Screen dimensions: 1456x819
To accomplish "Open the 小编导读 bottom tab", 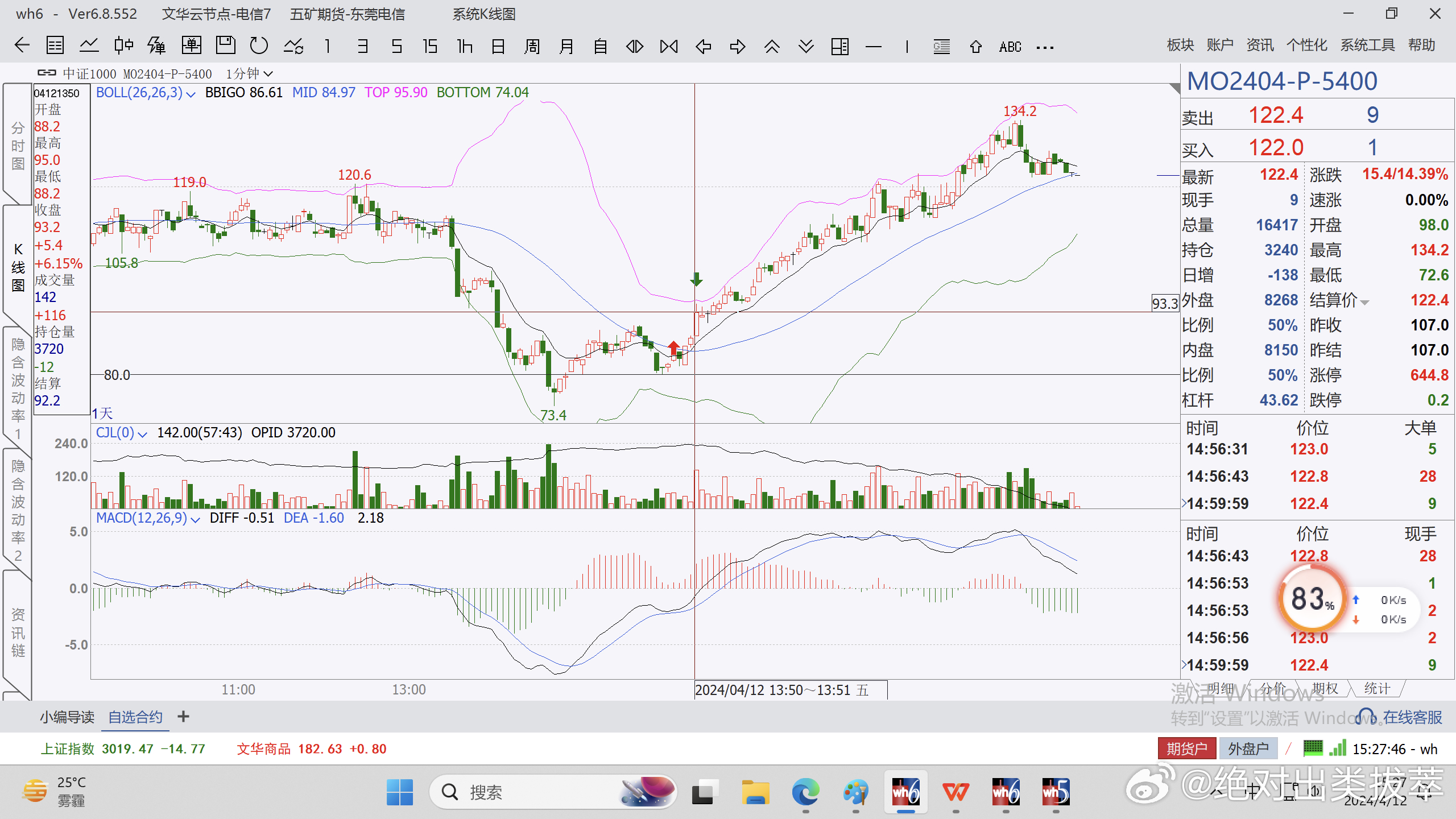I will click(67, 717).
